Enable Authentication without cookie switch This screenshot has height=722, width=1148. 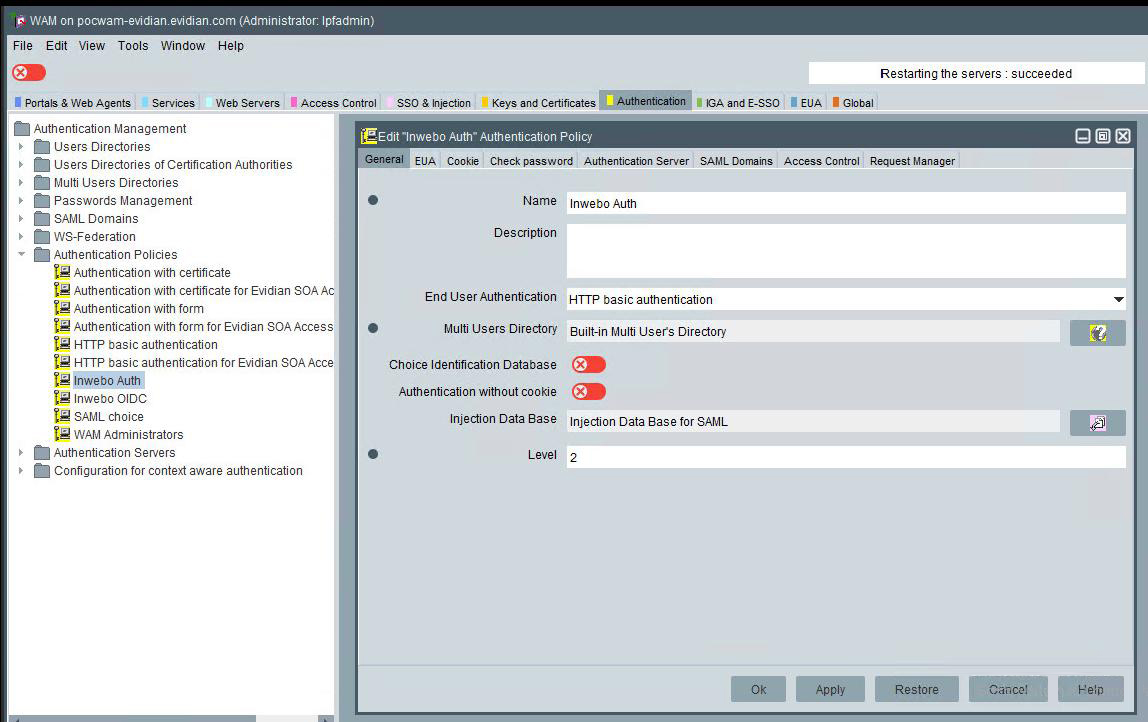[x=588, y=392]
